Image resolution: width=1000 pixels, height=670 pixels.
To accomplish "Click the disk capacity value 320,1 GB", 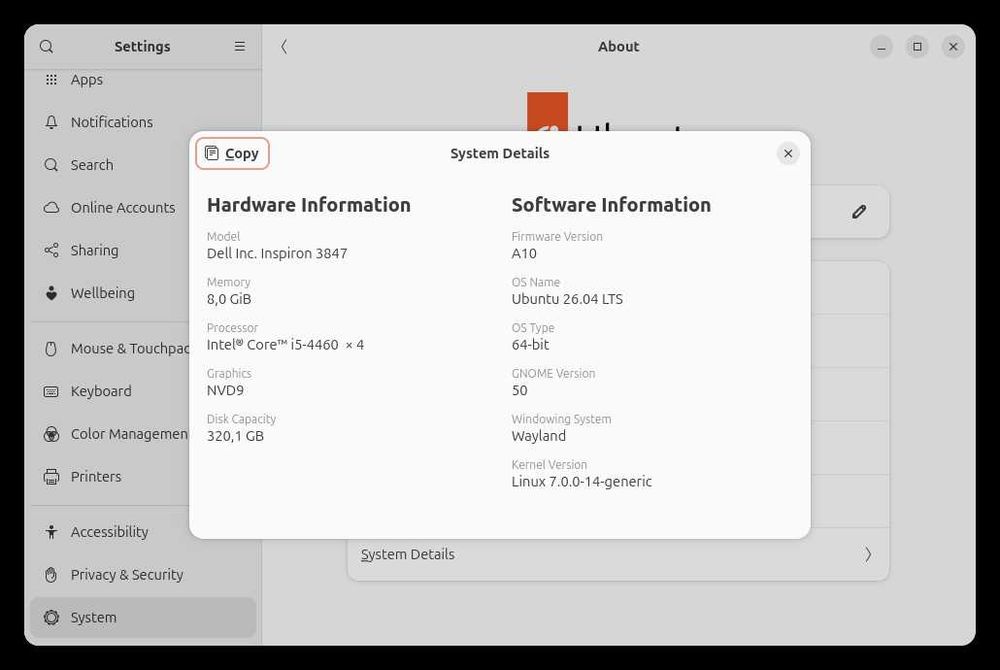I will (x=235, y=436).
